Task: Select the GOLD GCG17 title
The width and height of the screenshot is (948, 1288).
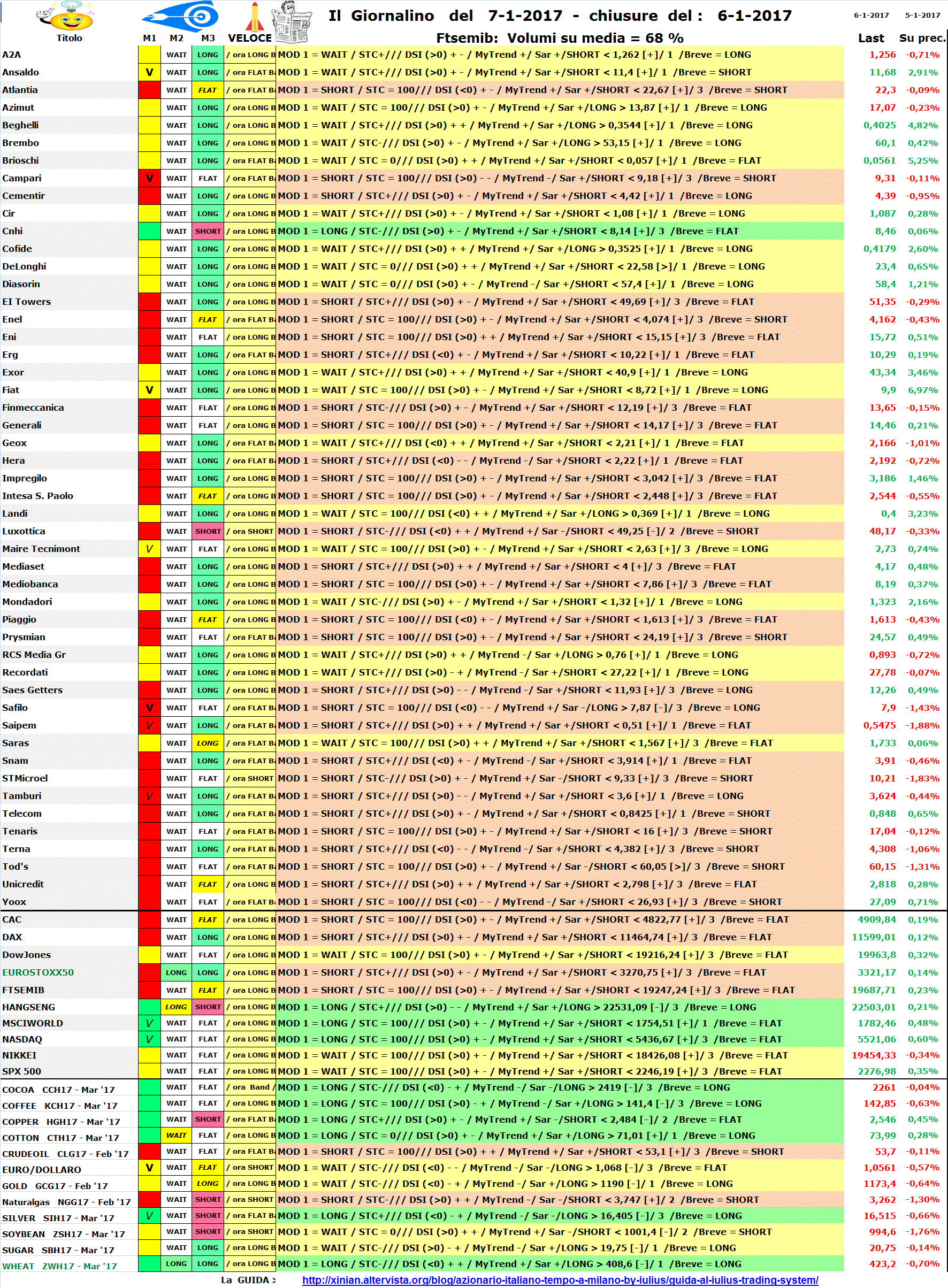Action: point(55,1186)
